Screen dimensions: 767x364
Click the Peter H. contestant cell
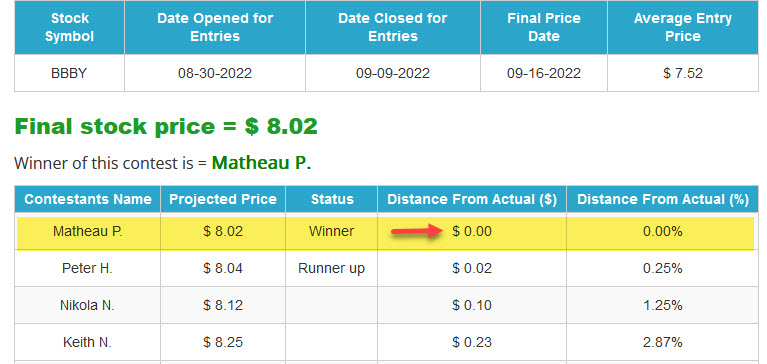pyautogui.click(x=88, y=268)
